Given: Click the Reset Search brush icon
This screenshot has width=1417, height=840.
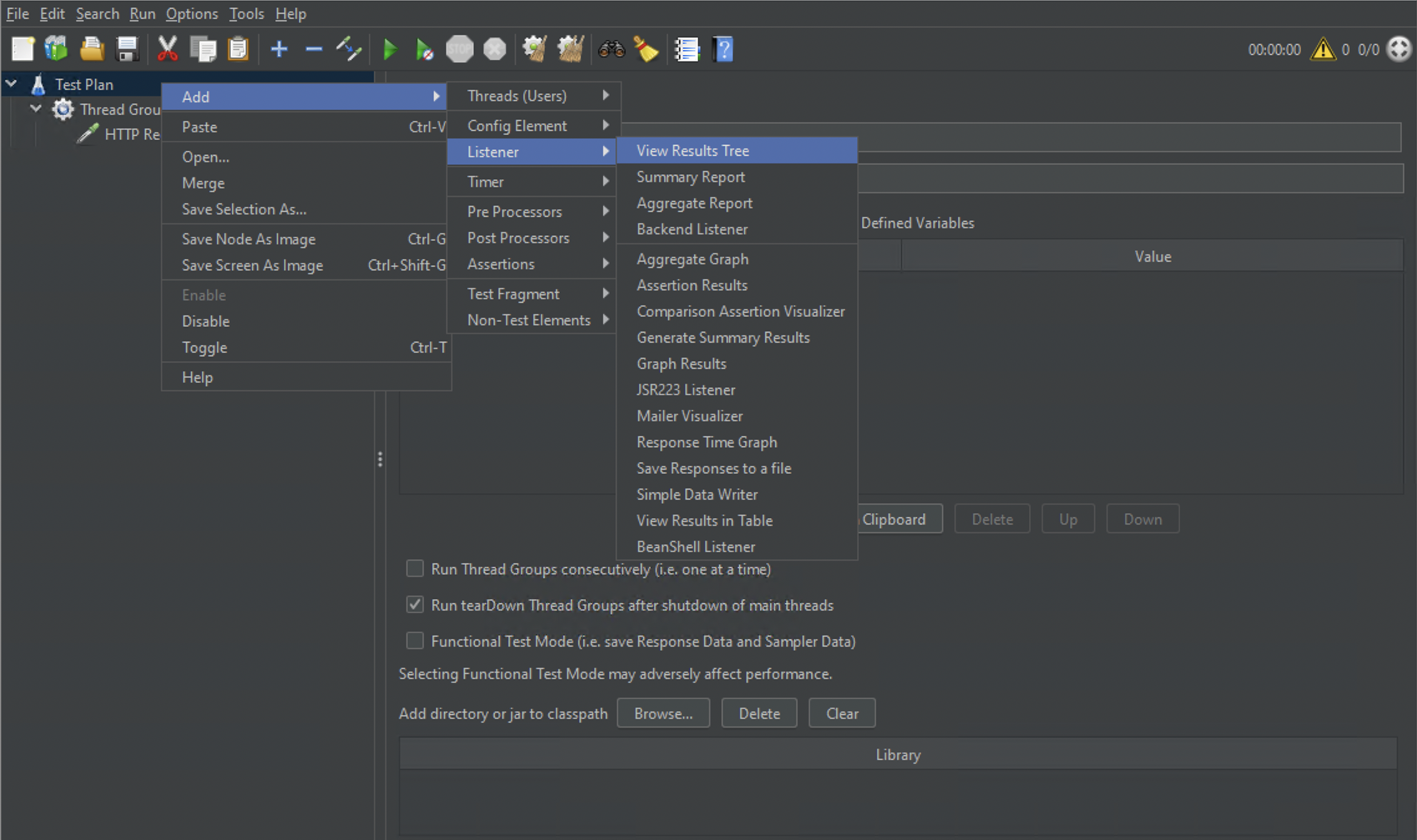Looking at the screenshot, I should point(646,49).
